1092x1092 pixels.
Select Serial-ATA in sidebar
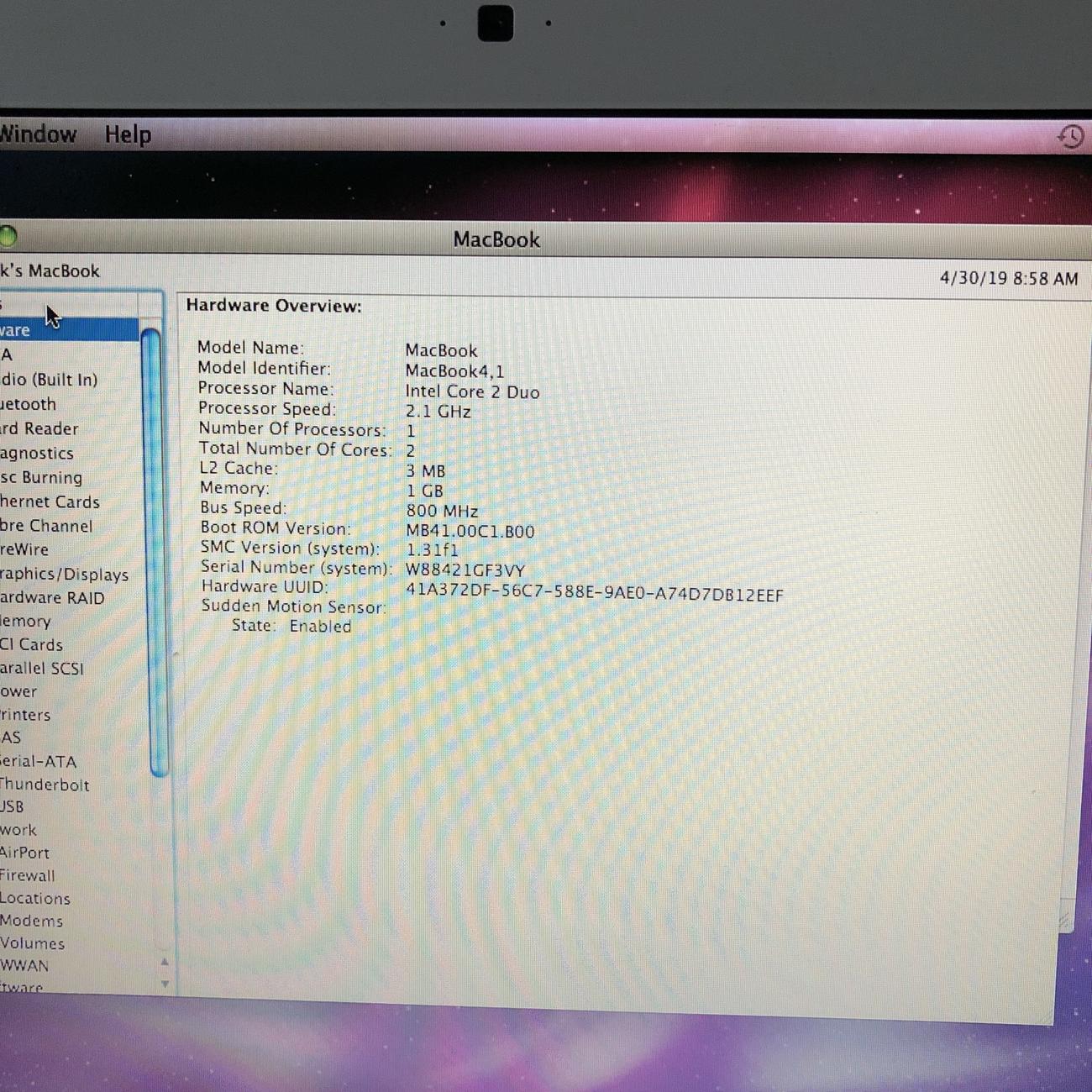tap(38, 762)
